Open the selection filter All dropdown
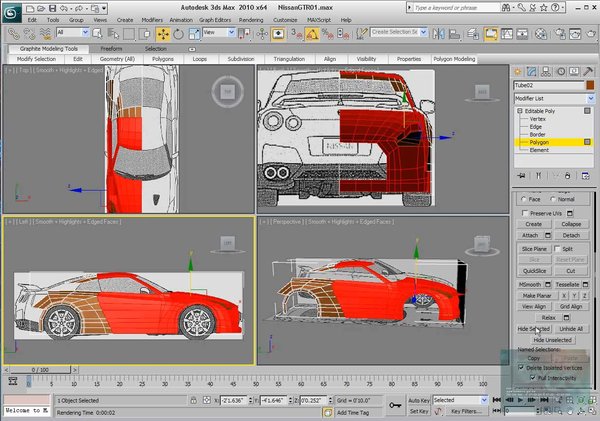 coord(73,33)
